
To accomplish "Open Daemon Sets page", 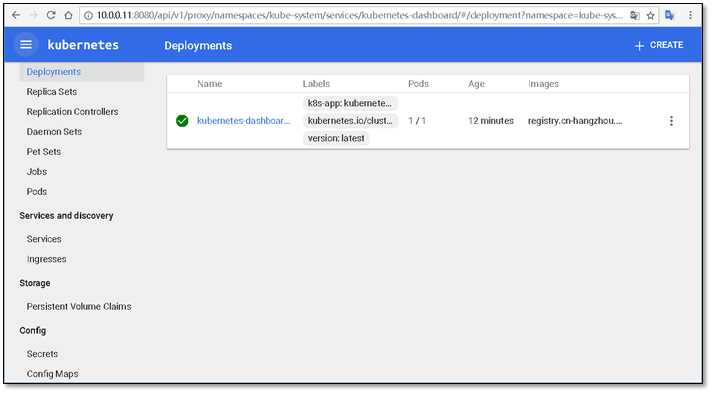I will point(54,132).
